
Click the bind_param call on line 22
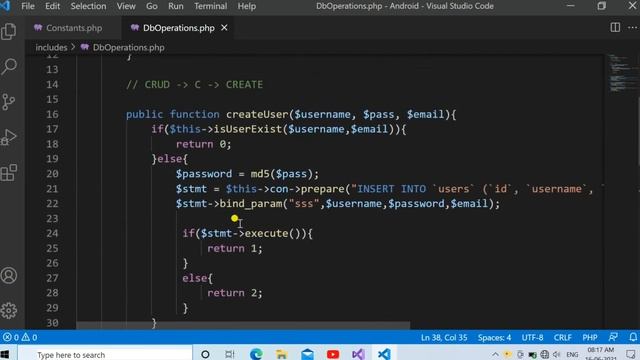[251, 204]
